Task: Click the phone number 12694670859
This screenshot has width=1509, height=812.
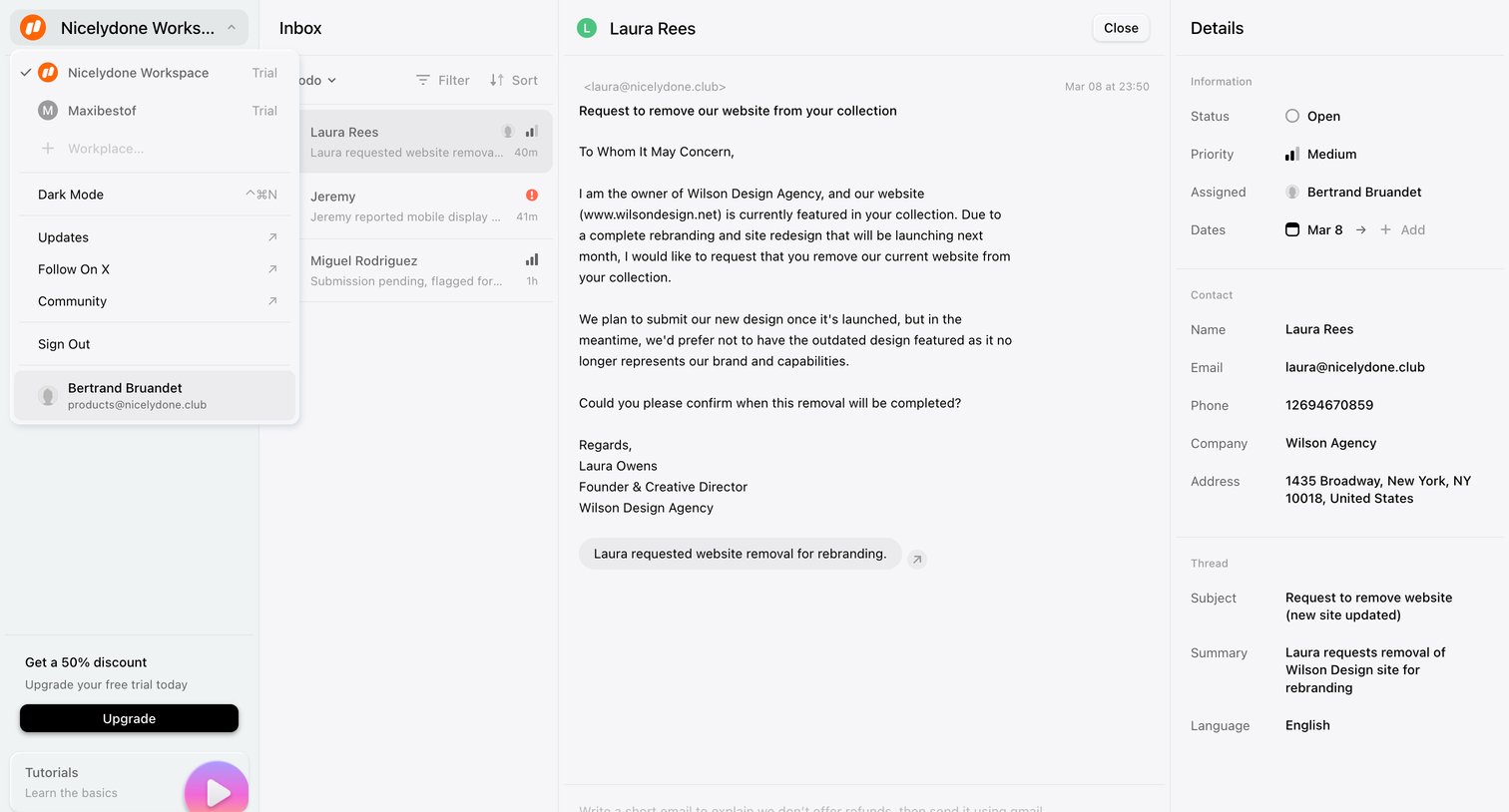Action: tap(1329, 405)
